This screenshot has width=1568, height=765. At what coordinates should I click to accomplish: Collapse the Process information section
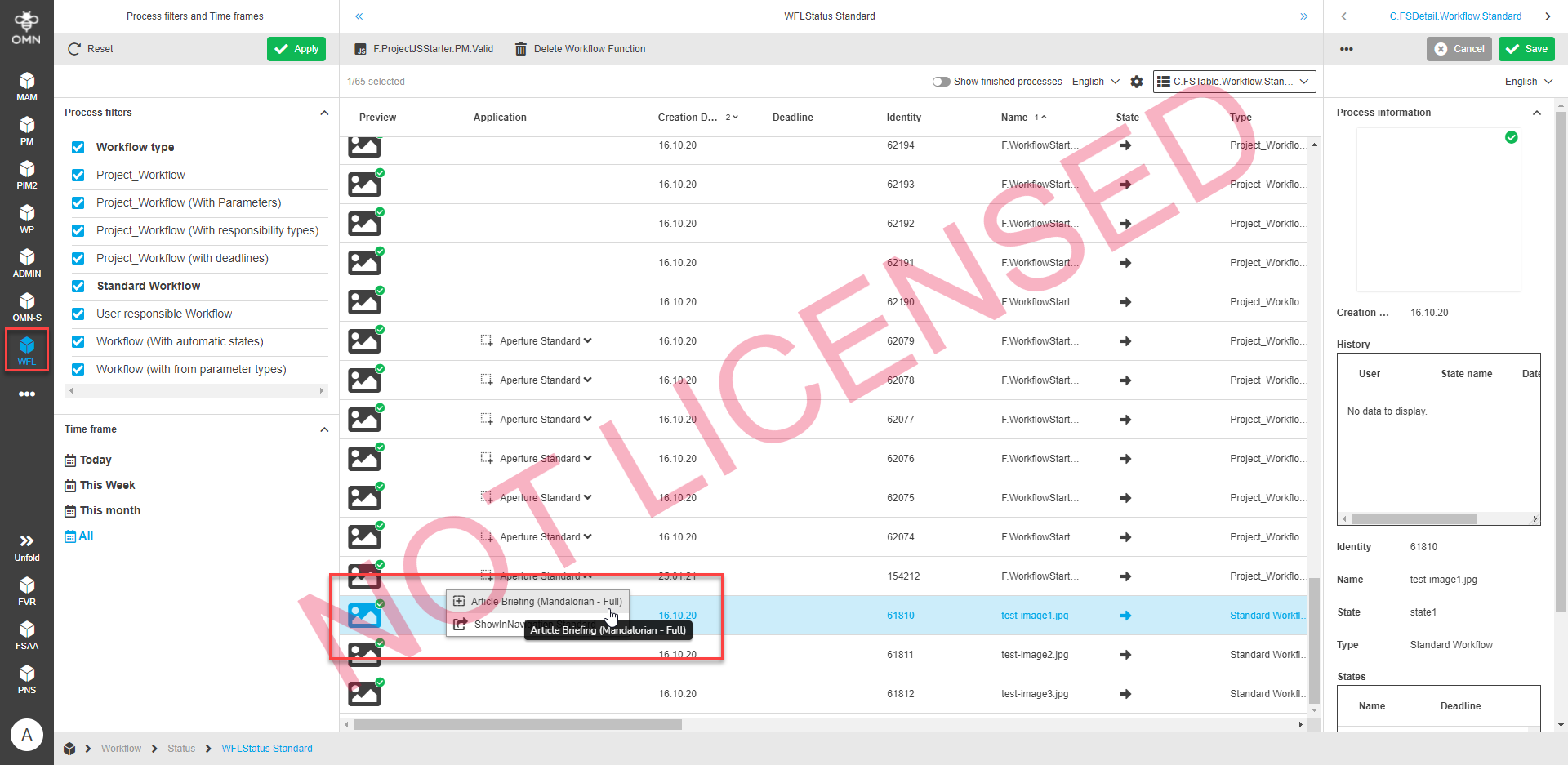point(1537,113)
